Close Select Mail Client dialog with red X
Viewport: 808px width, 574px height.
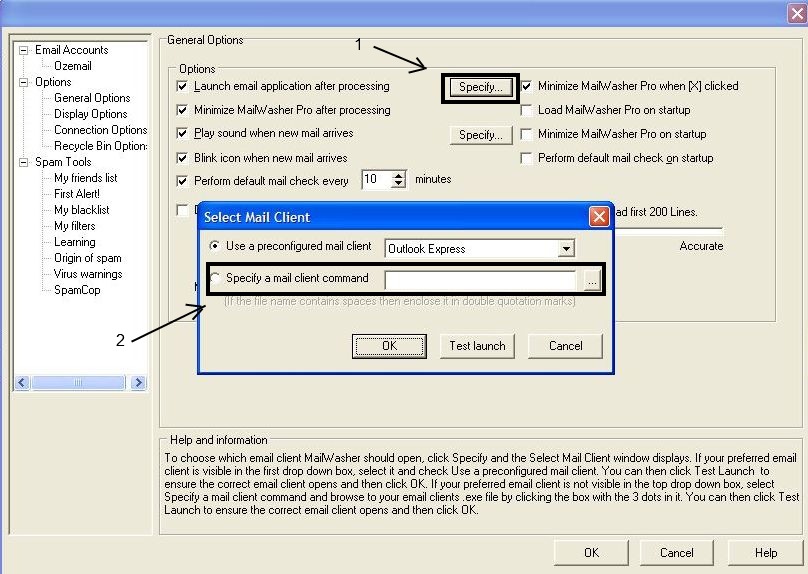[599, 217]
